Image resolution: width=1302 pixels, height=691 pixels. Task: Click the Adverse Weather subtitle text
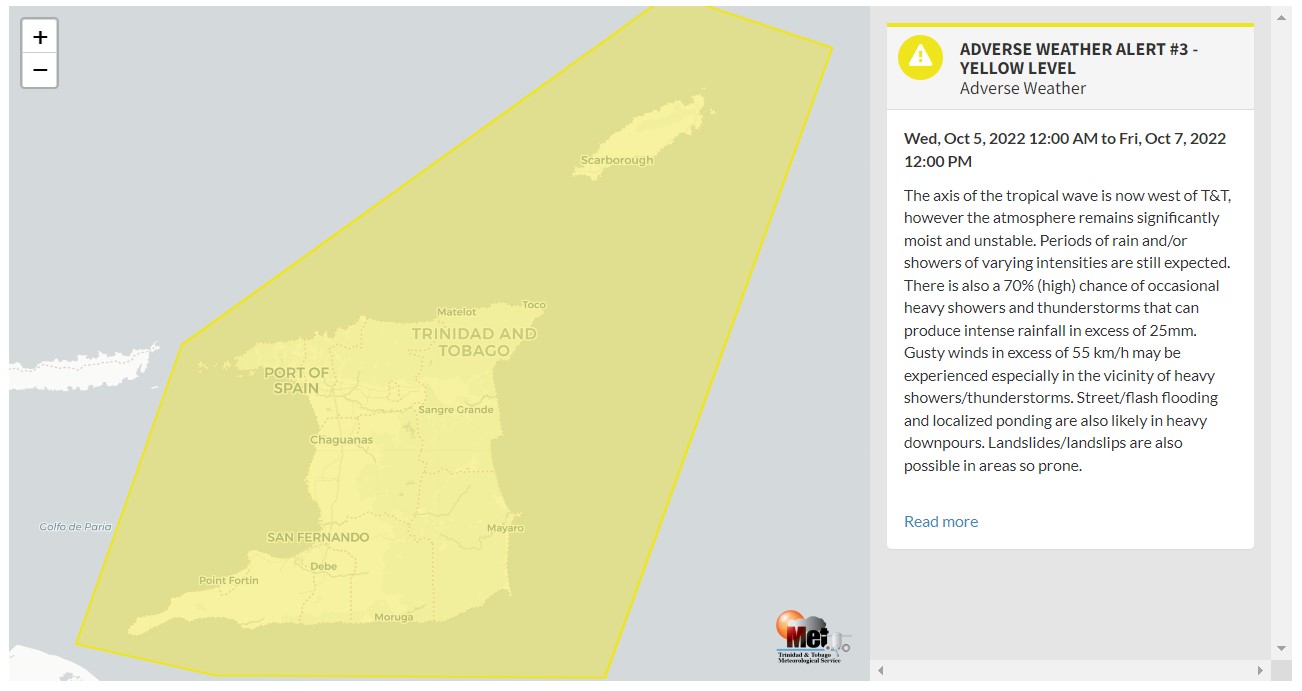(1023, 88)
